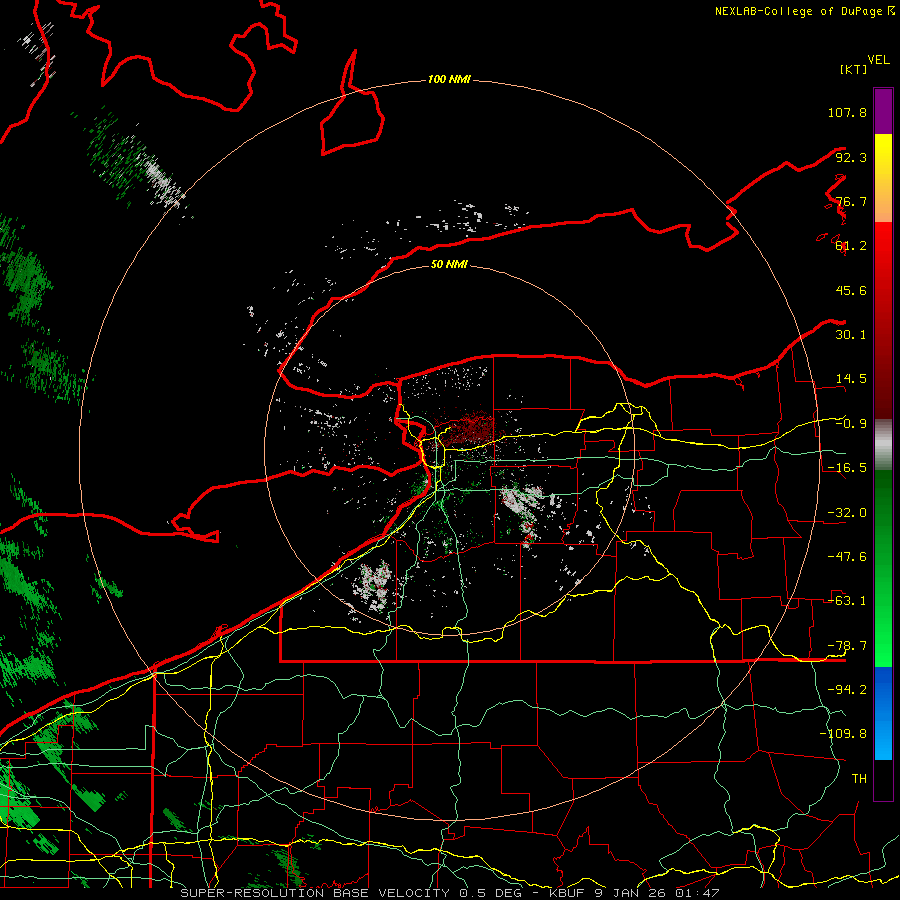The image size is (900, 900).
Task: Click the blue segment of the velocity color bar
Action: tap(883, 713)
